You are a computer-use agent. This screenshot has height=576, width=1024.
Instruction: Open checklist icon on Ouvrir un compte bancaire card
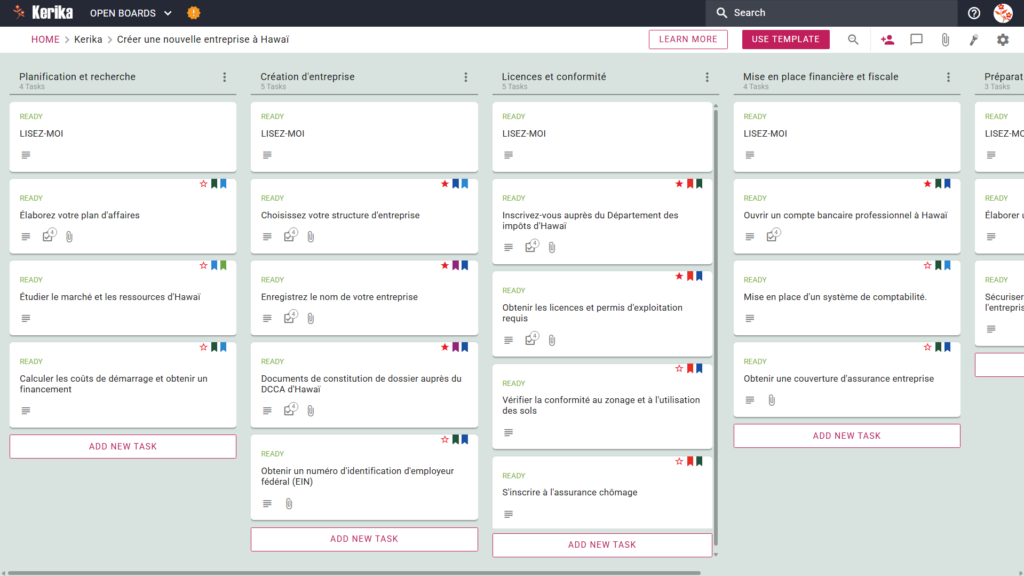click(773, 235)
